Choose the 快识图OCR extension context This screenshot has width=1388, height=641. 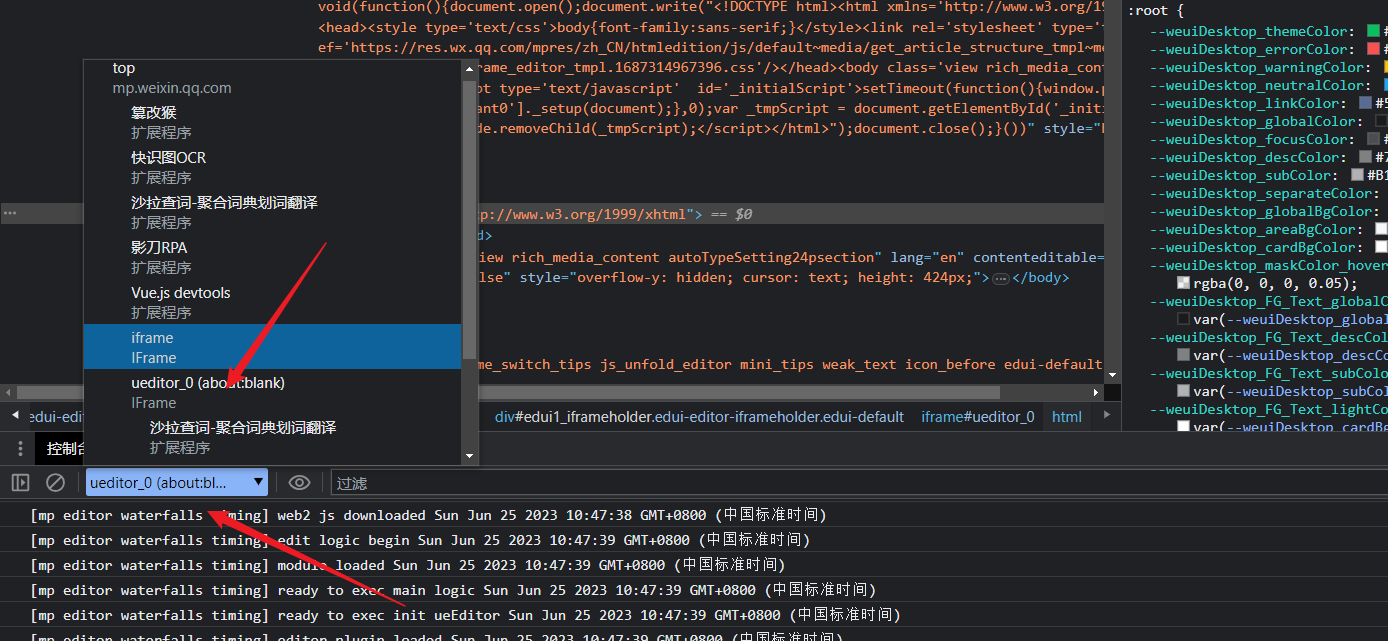tap(273, 167)
